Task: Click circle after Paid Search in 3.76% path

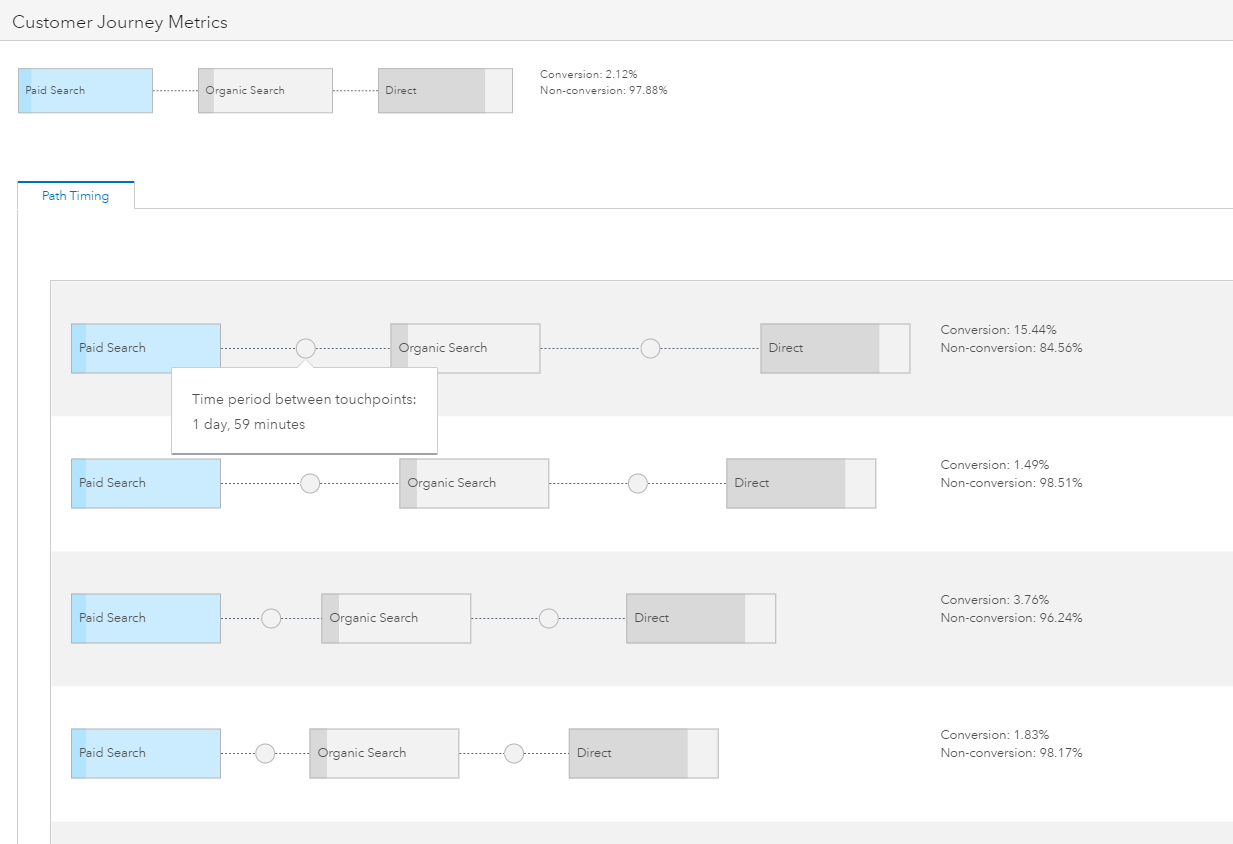Action: point(271,618)
